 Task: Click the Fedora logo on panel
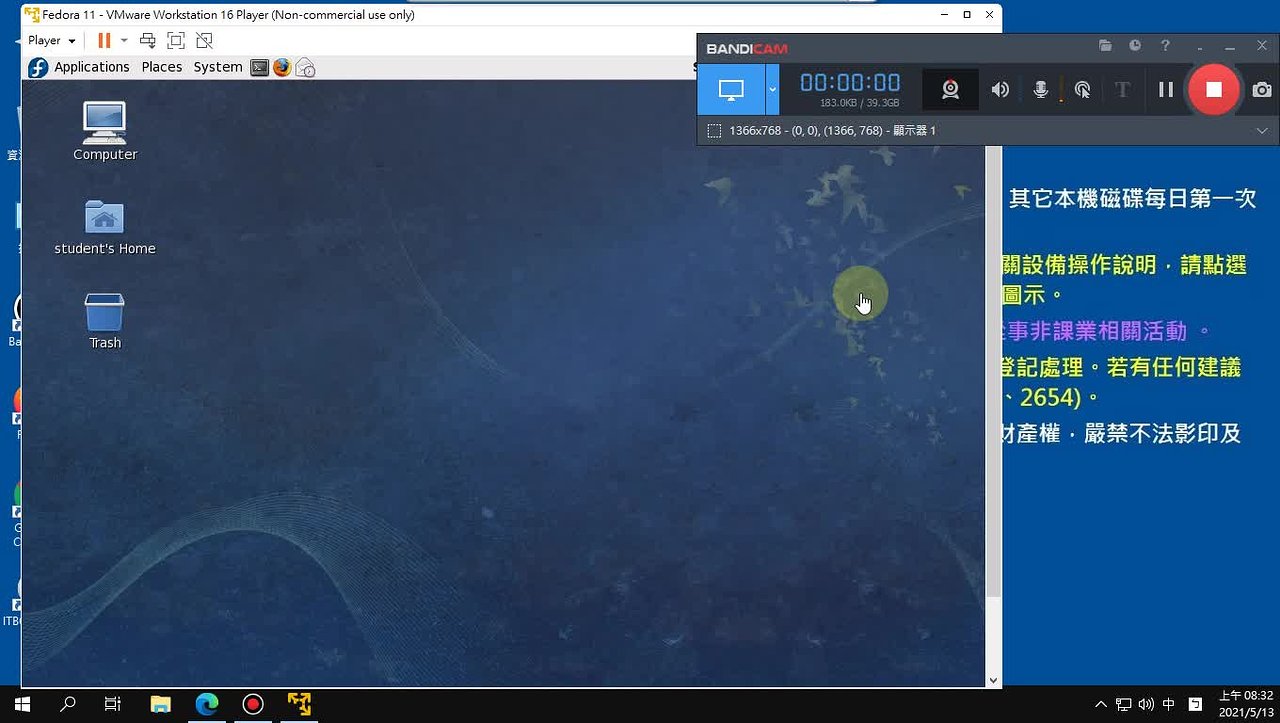coord(38,67)
